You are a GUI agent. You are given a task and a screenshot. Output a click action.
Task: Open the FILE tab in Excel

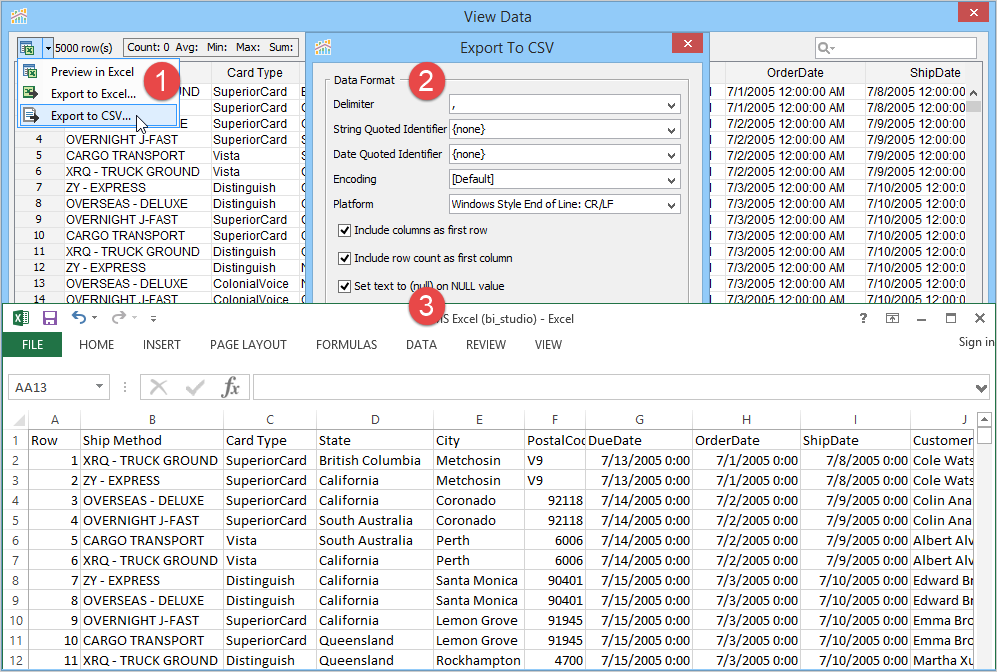32,345
